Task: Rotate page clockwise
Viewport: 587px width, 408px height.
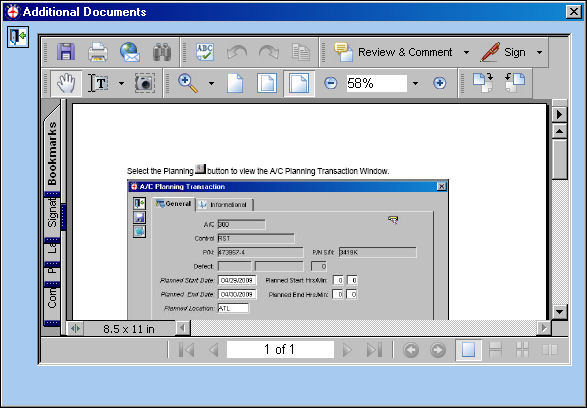Action: click(x=483, y=83)
